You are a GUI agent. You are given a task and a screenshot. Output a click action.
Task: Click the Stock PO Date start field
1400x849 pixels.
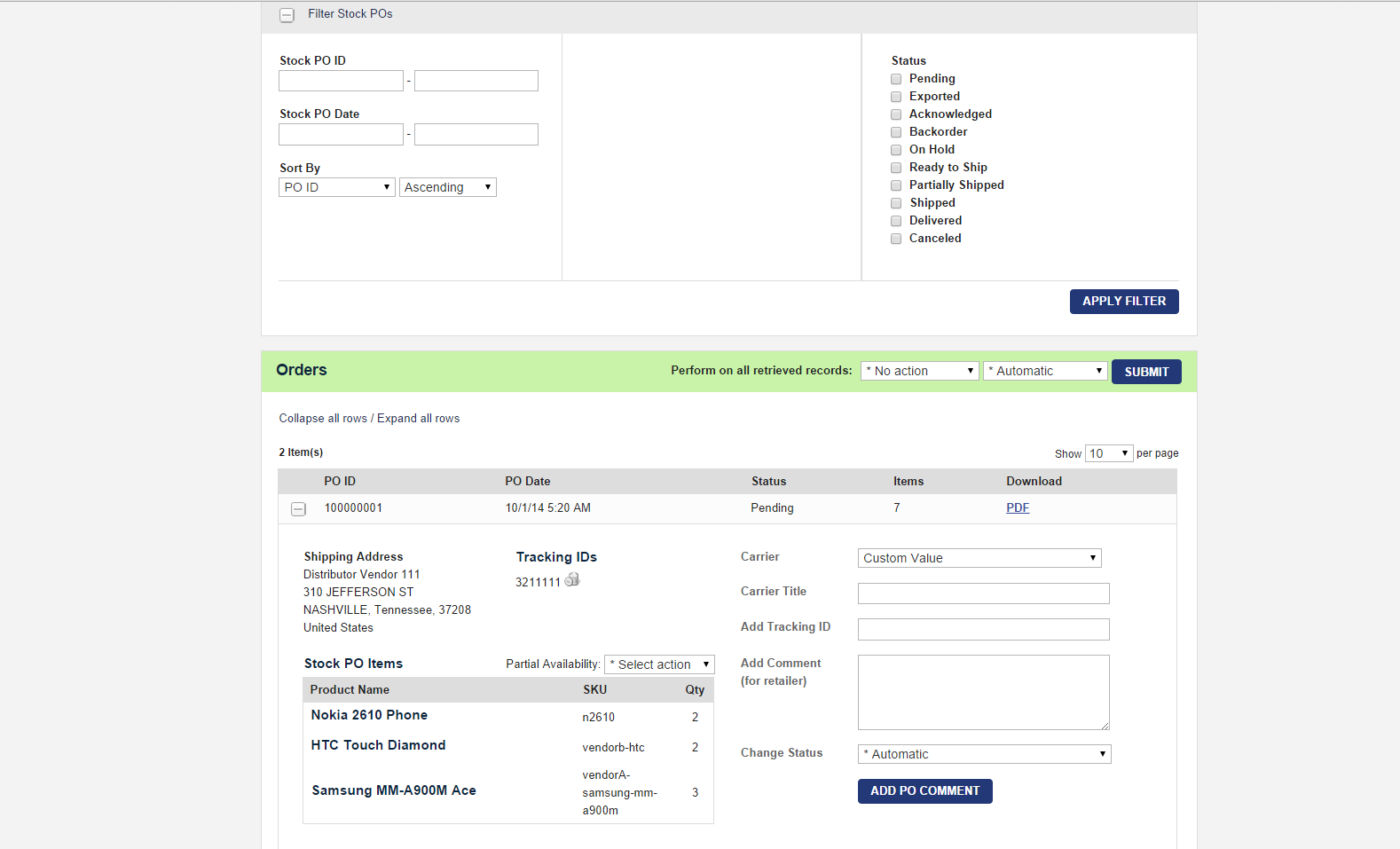(341, 134)
